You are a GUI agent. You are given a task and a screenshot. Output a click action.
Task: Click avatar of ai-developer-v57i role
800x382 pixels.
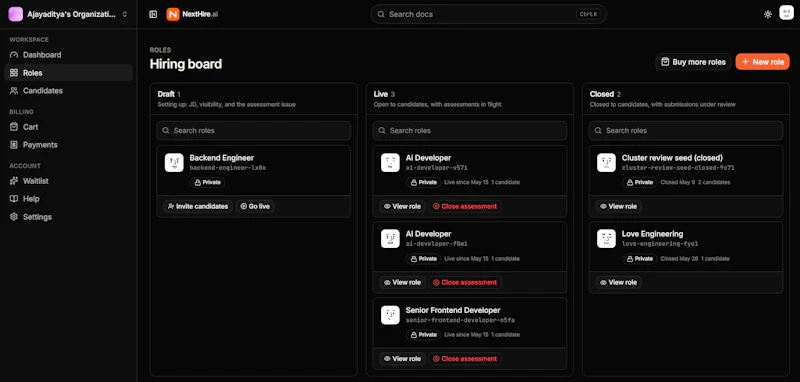pos(390,163)
